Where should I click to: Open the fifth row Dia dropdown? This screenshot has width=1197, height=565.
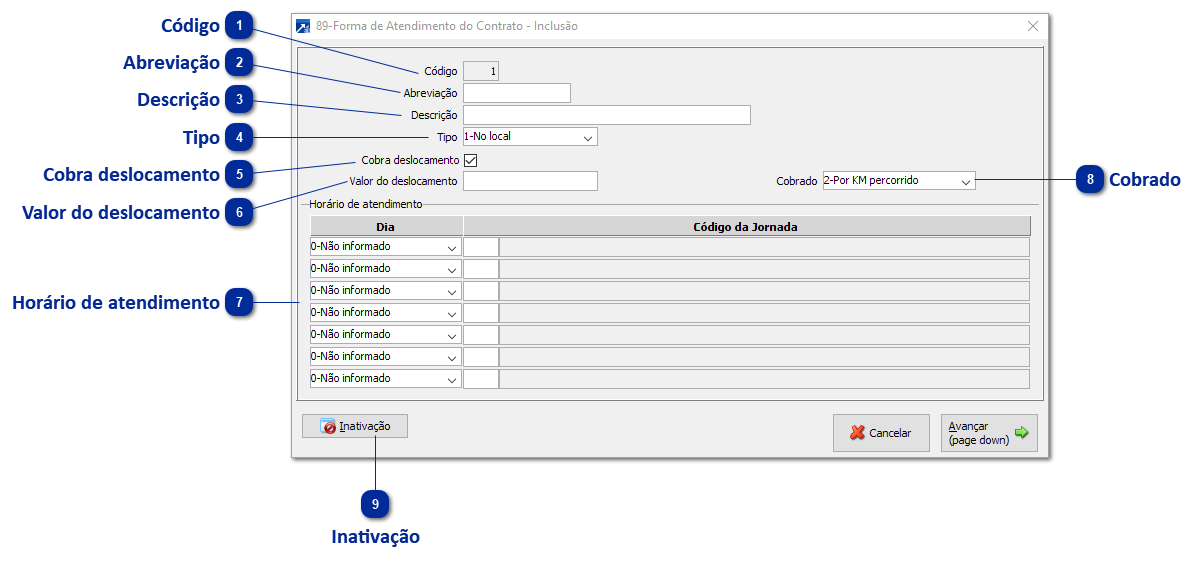[386, 334]
